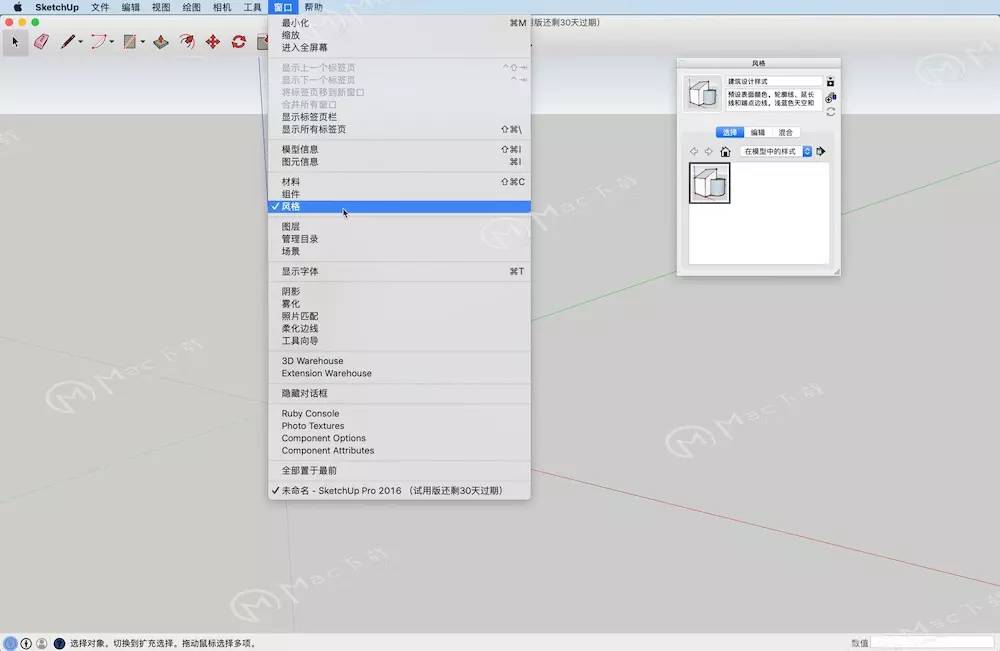Select the style thumbnail in the list
The width and height of the screenshot is (1000, 651).
point(709,183)
